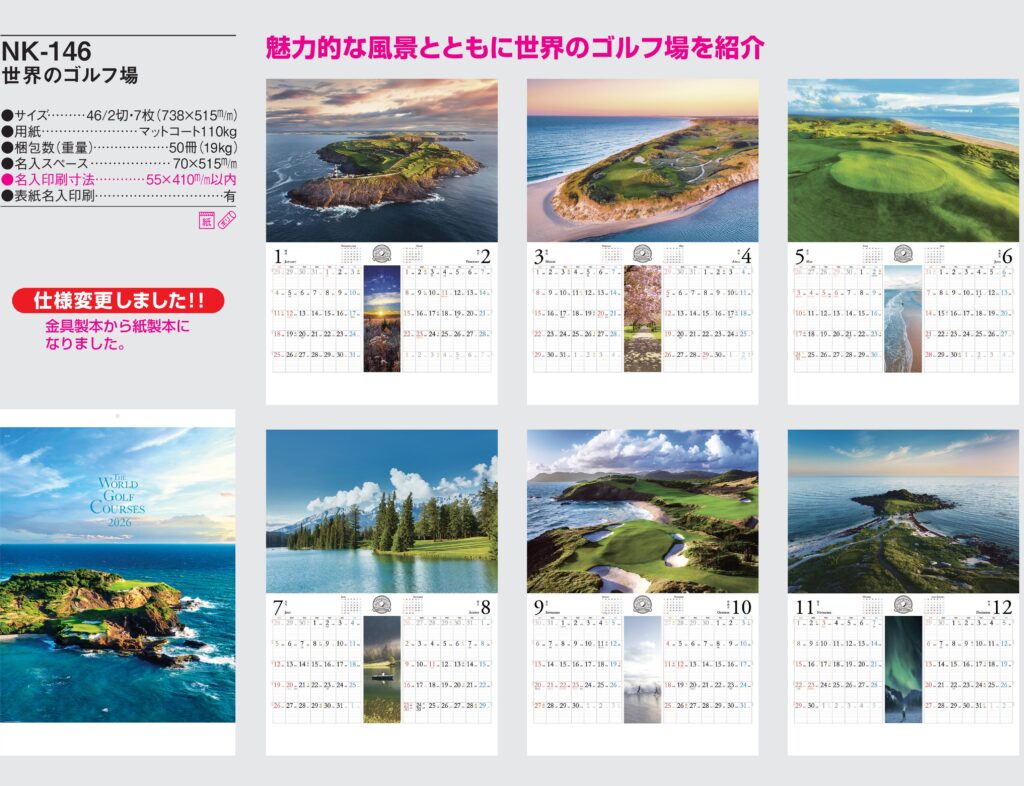The height and width of the screenshot is (786, 1024).
Task: Open the mountain lake golf course photo
Action: pyautogui.click(x=381, y=511)
